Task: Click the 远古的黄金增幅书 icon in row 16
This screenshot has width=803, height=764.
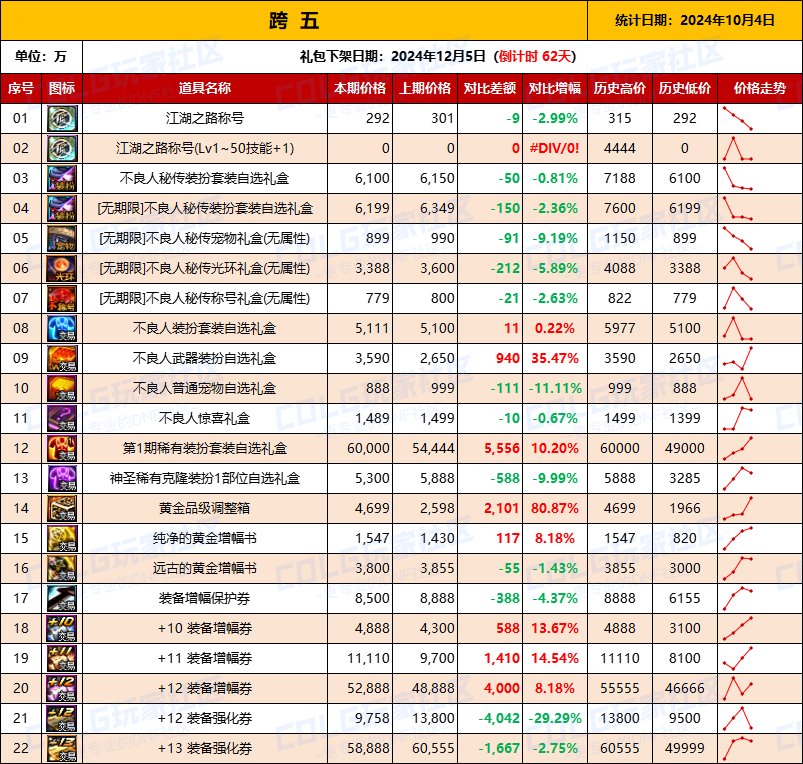Action: point(62,568)
